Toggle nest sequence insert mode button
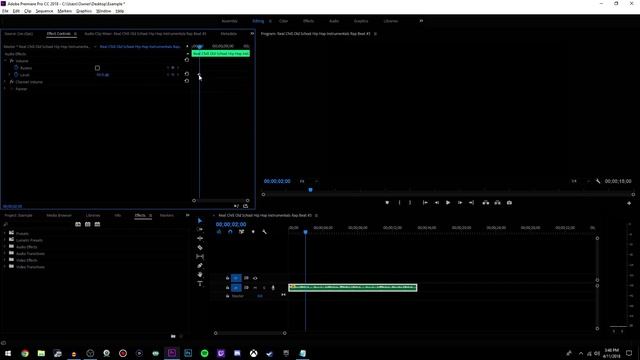640x360 pixels. click(219, 232)
